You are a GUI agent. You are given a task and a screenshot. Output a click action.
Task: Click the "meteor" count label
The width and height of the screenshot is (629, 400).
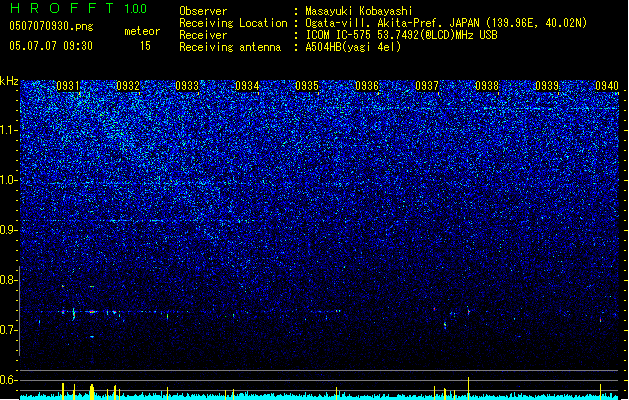[x=142, y=31]
